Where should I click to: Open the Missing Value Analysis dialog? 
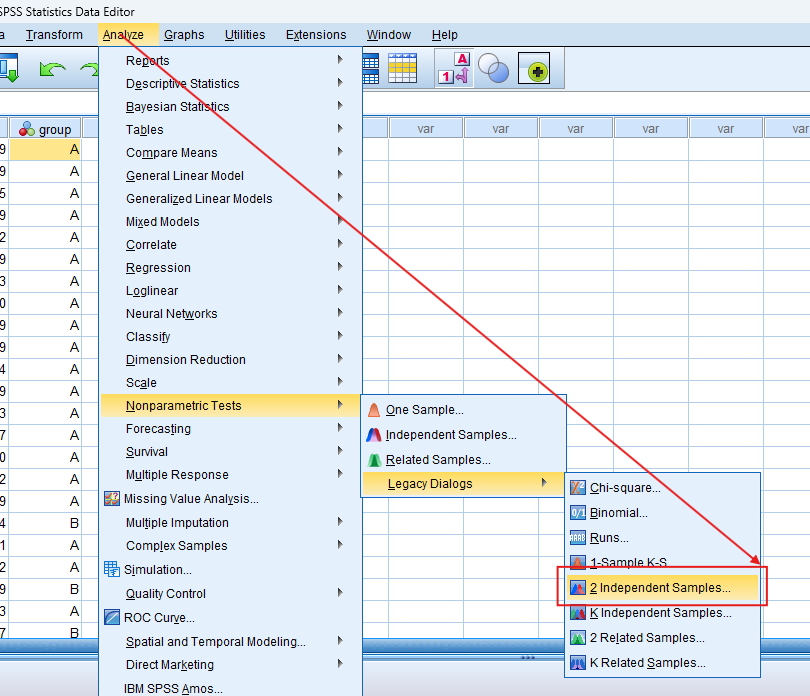190,499
